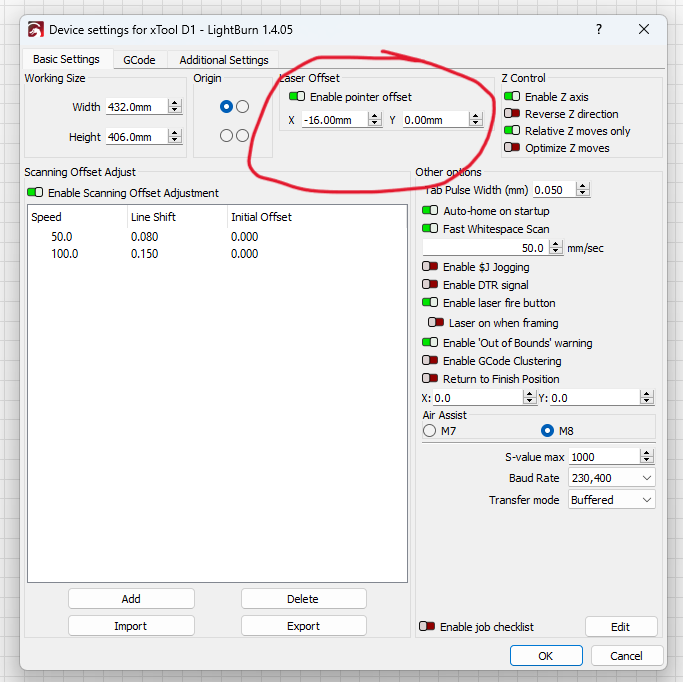Enable GCode Clustering switch
Image resolution: width=683 pixels, height=682 pixels.
tap(430, 360)
